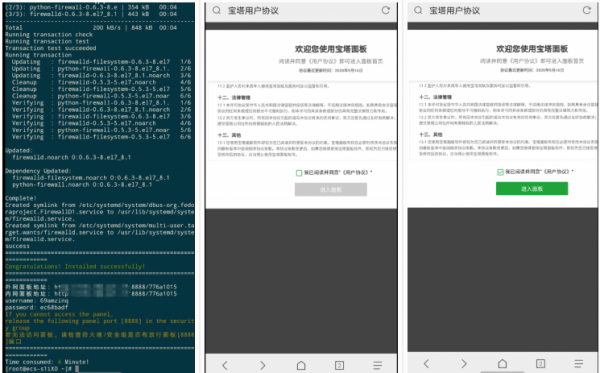Click the 十二、法律管辖 heading in the middle browser
600x373 pixels.
point(234,98)
